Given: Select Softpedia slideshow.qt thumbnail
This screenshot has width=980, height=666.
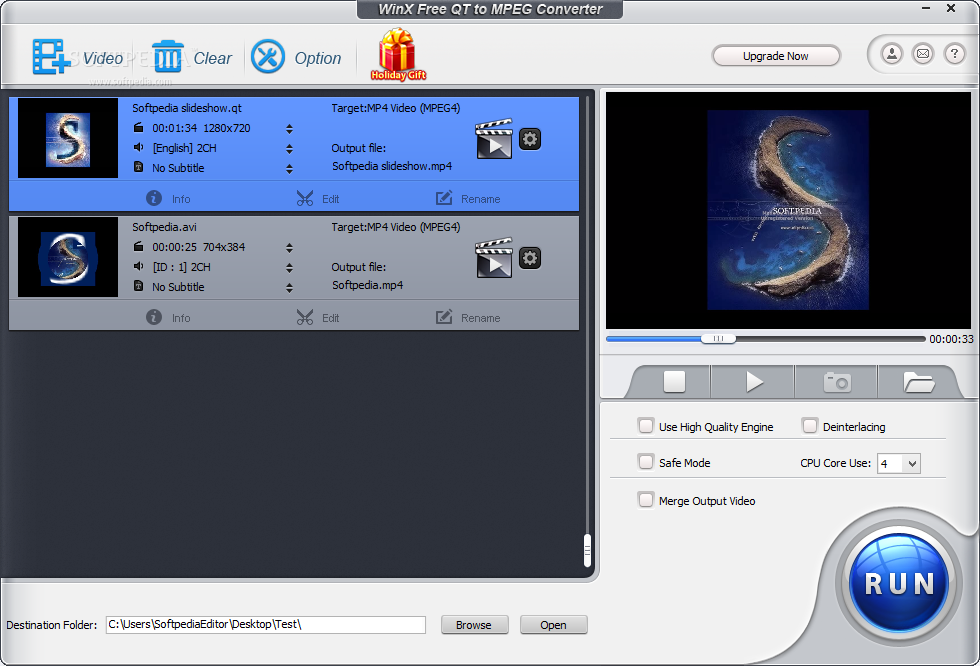Looking at the screenshot, I should coord(68,138).
